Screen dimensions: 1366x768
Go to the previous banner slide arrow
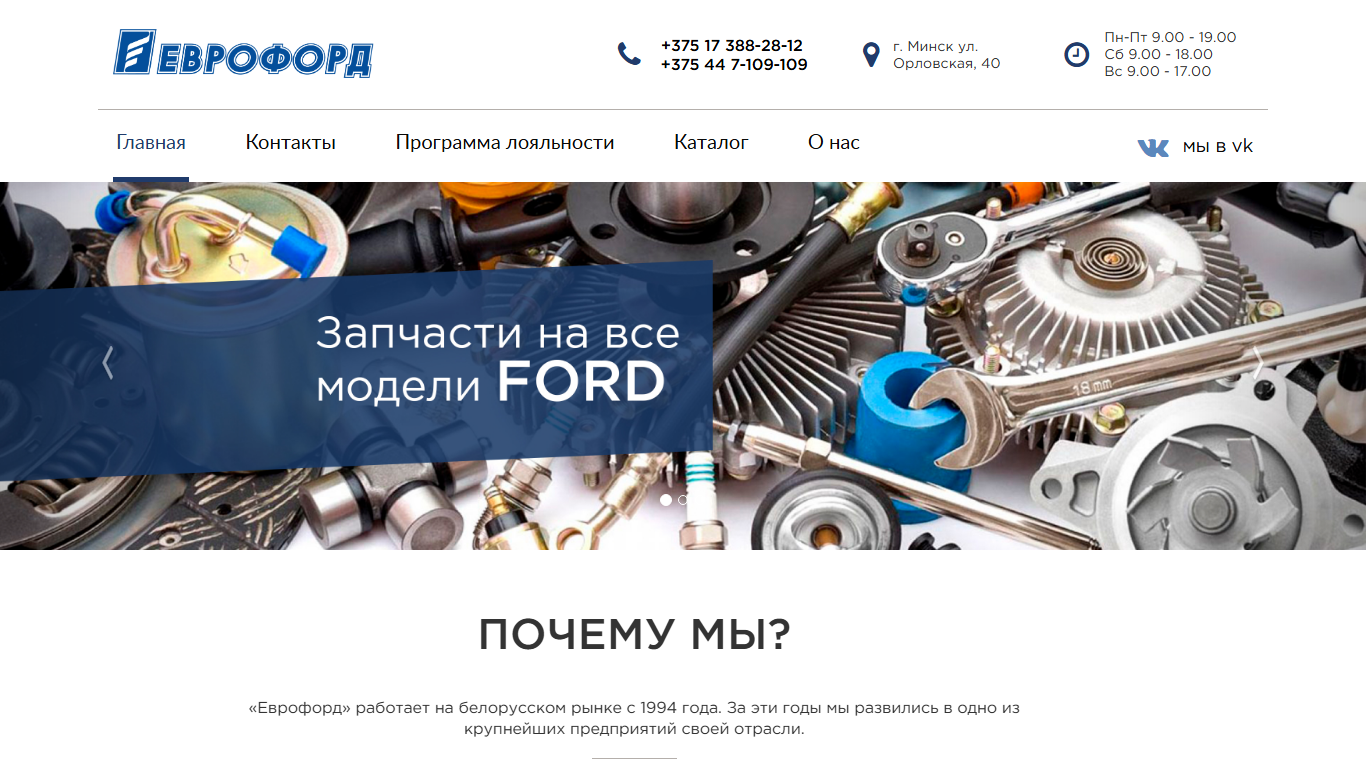(108, 362)
